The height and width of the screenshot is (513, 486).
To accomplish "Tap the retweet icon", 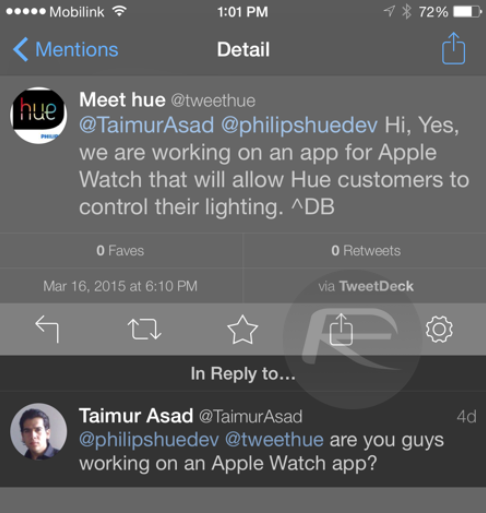I will (145, 329).
